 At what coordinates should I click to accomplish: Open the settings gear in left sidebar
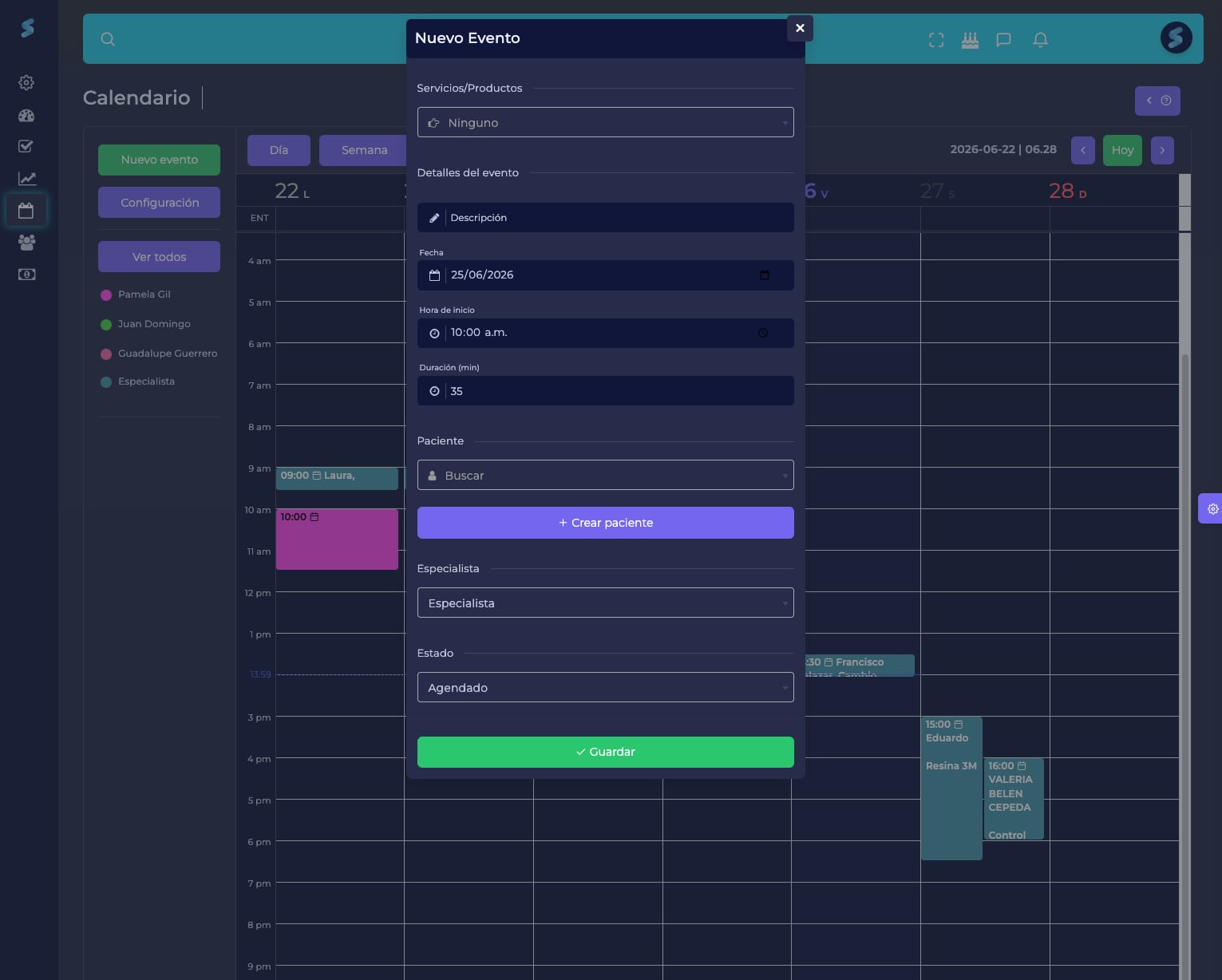[26, 82]
